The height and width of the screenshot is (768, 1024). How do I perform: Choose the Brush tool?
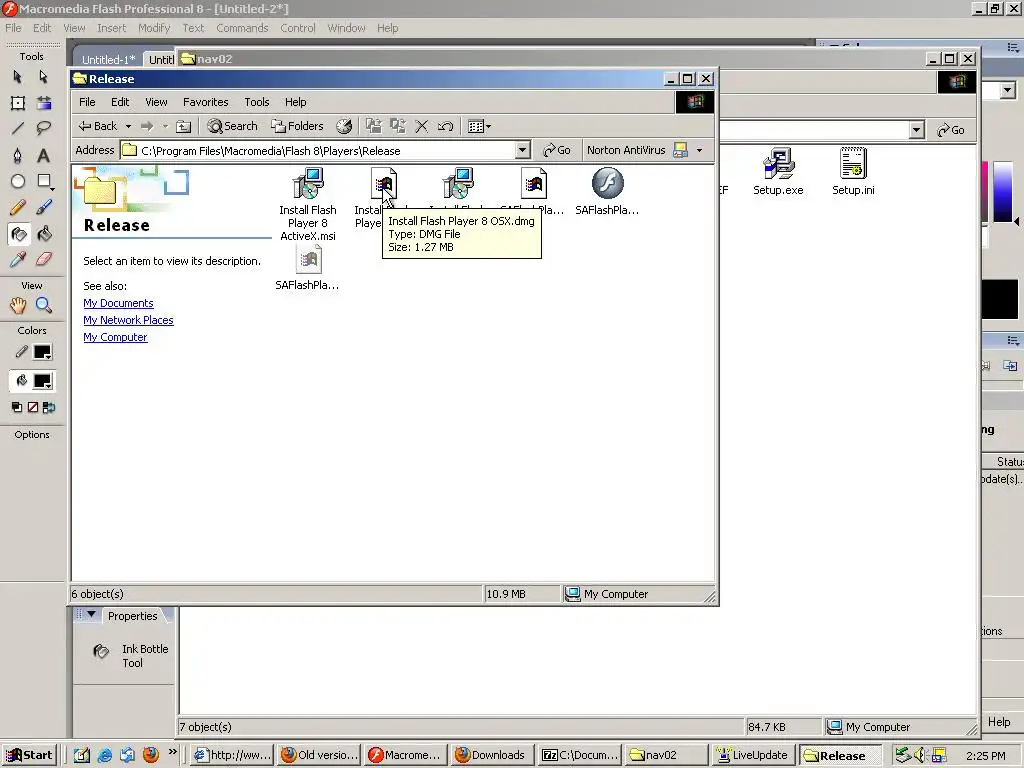(x=44, y=208)
